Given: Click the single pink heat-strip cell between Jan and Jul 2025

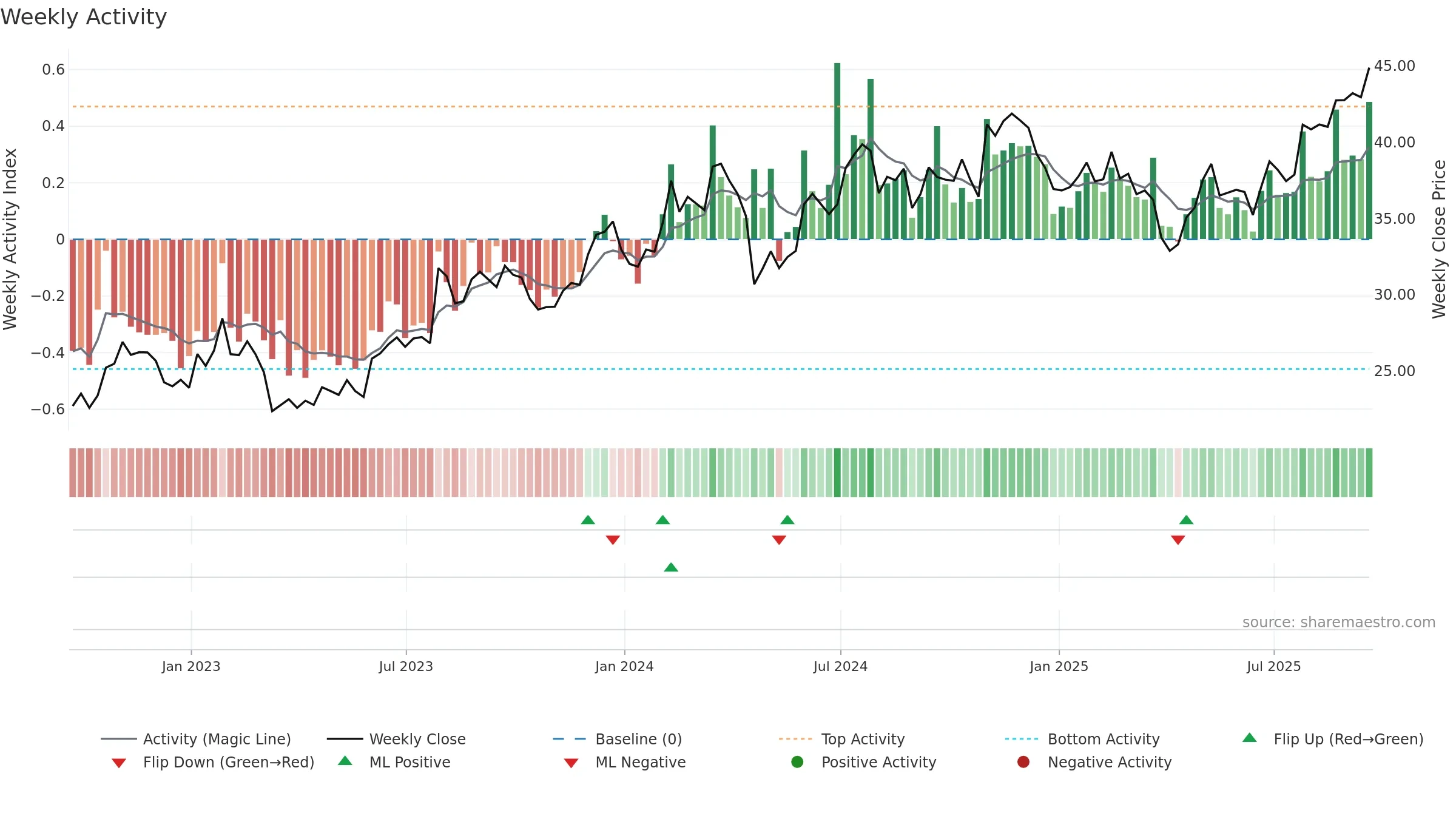Looking at the screenshot, I should [1178, 473].
